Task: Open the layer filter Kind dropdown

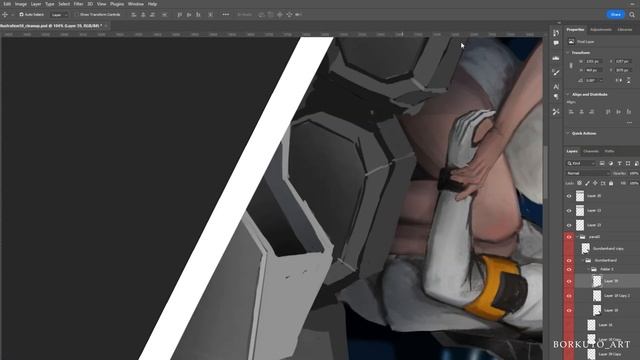Action: [581, 163]
